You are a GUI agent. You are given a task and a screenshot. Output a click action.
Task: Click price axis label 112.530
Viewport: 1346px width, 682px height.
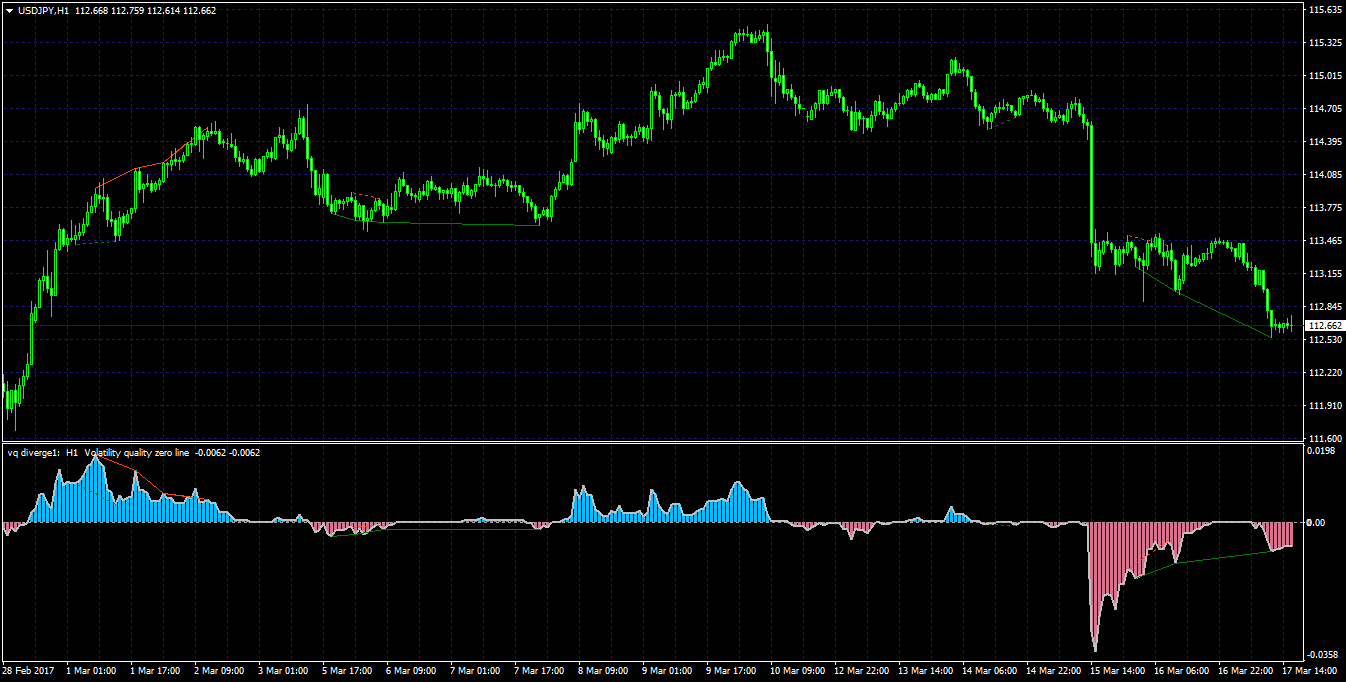(1324, 340)
